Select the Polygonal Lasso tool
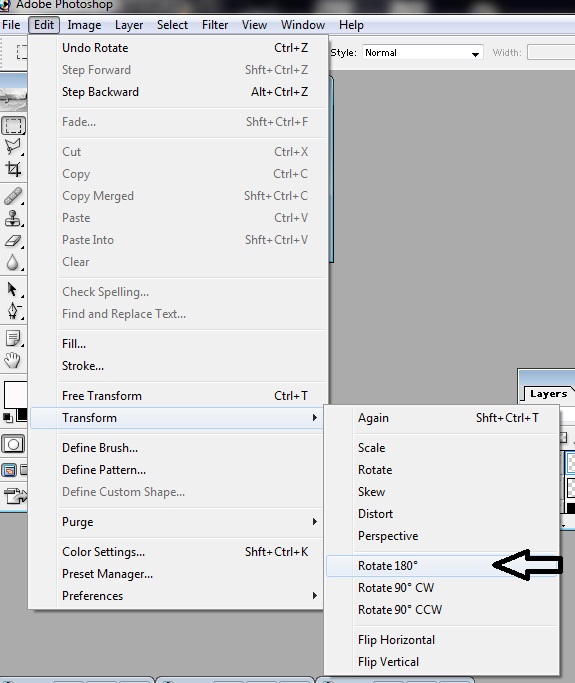575x683 pixels. click(13, 147)
